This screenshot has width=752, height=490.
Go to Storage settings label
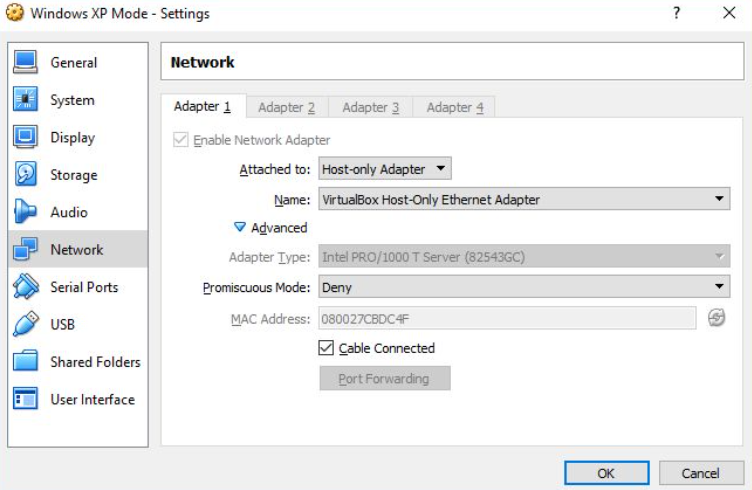pos(74,175)
